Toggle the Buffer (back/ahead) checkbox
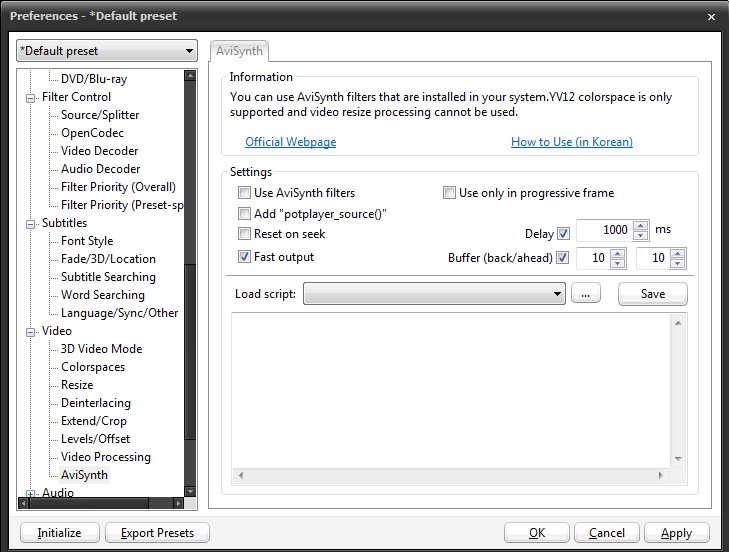The image size is (729, 552). coord(563,257)
